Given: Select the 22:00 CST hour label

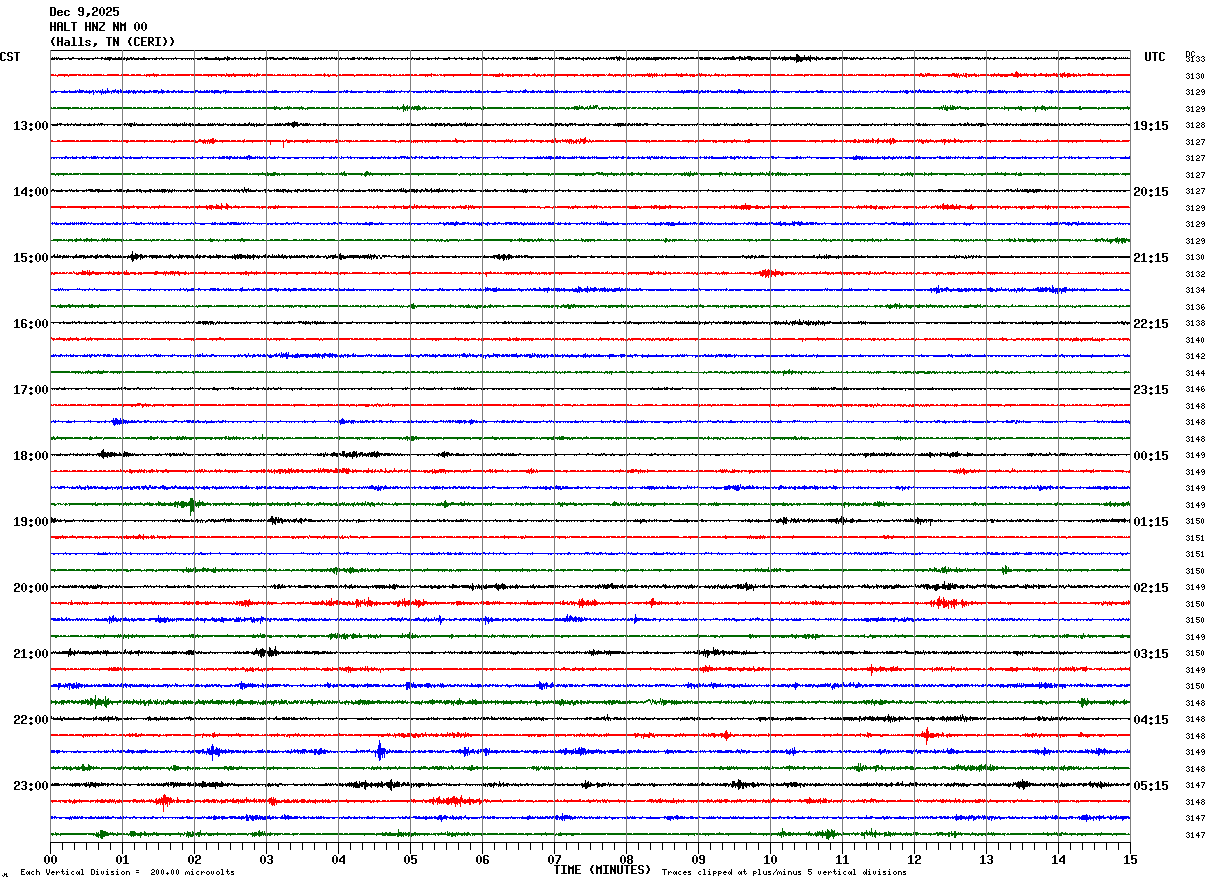Looking at the screenshot, I should (30, 720).
